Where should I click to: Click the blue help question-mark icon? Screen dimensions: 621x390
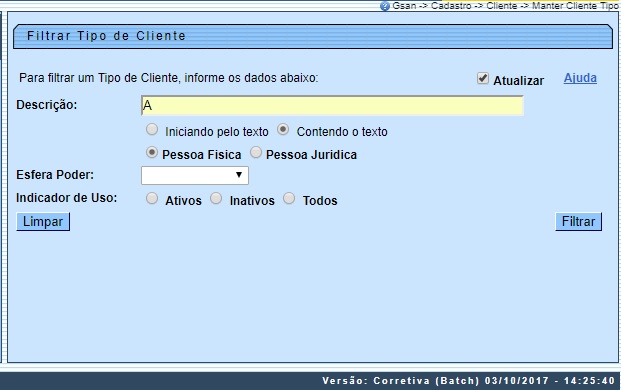[x=385, y=6]
